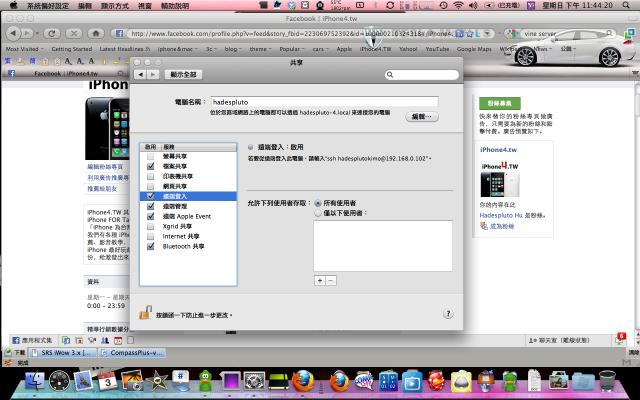This screenshot has width=640, height=400.
Task: Open the blog bookmarks folder
Action: point(233,49)
